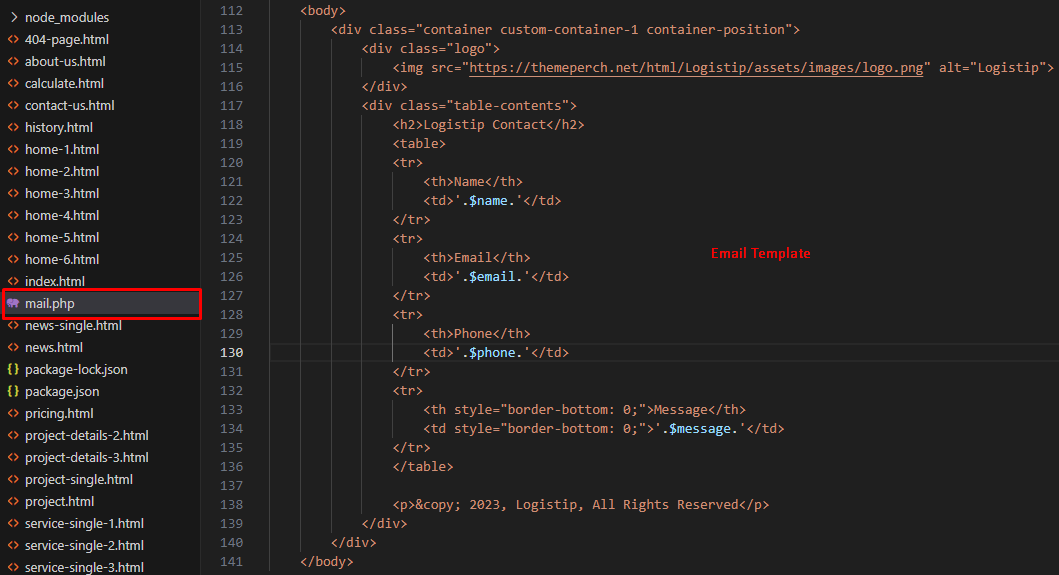The width and height of the screenshot is (1059, 575).
Task: Select service-single-2.html in the sidebar
Action: pos(84,545)
